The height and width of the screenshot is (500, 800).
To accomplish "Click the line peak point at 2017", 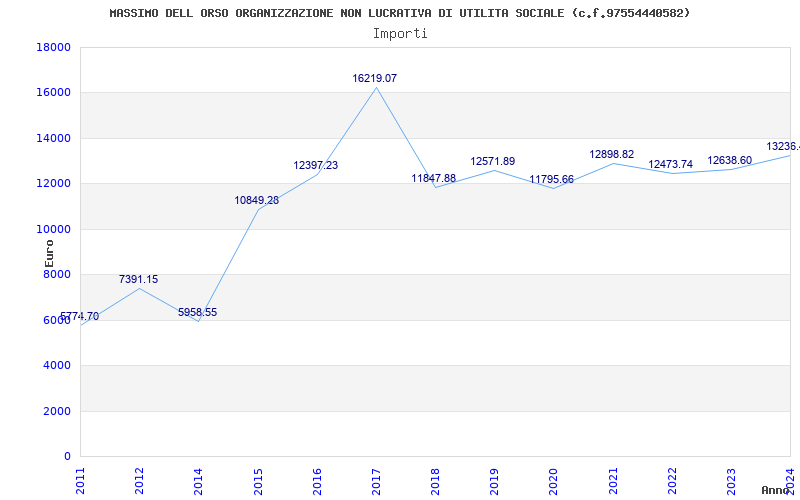I will 377,88.
